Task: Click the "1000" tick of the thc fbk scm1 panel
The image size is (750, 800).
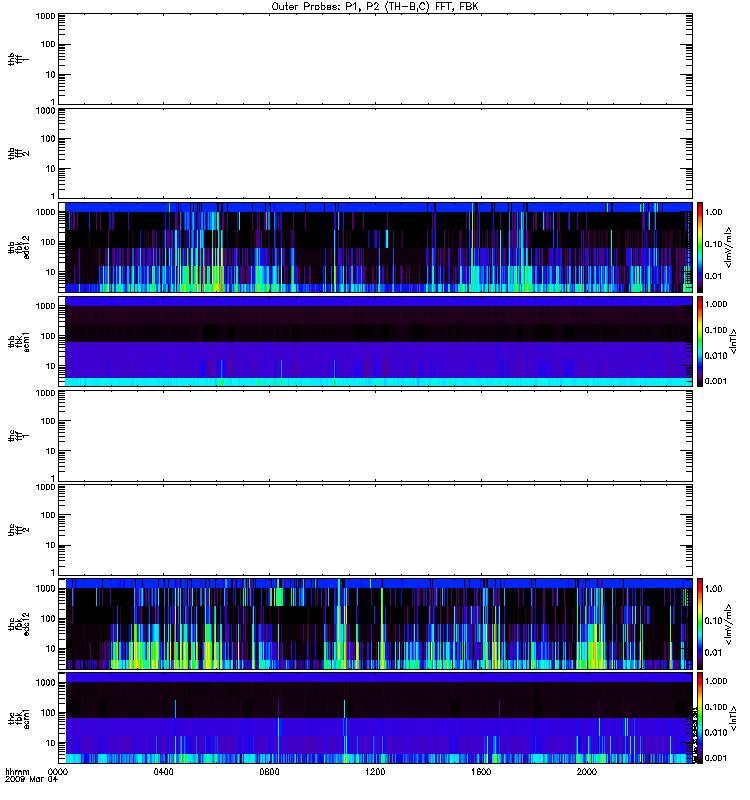Action: click(45, 683)
